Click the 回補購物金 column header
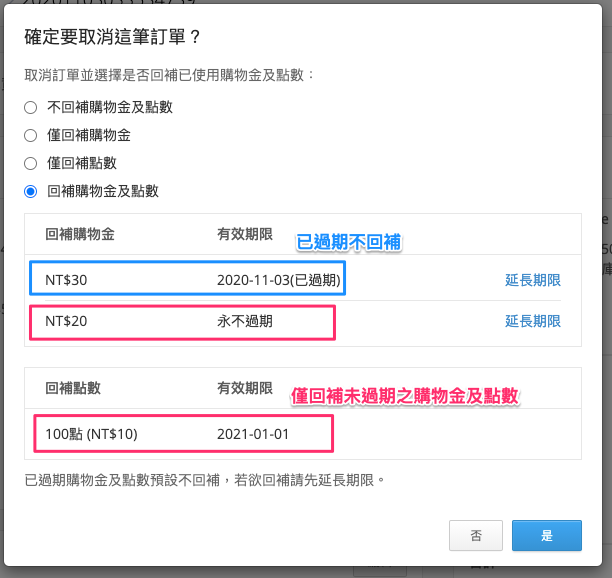The image size is (612, 578). pos(80,234)
